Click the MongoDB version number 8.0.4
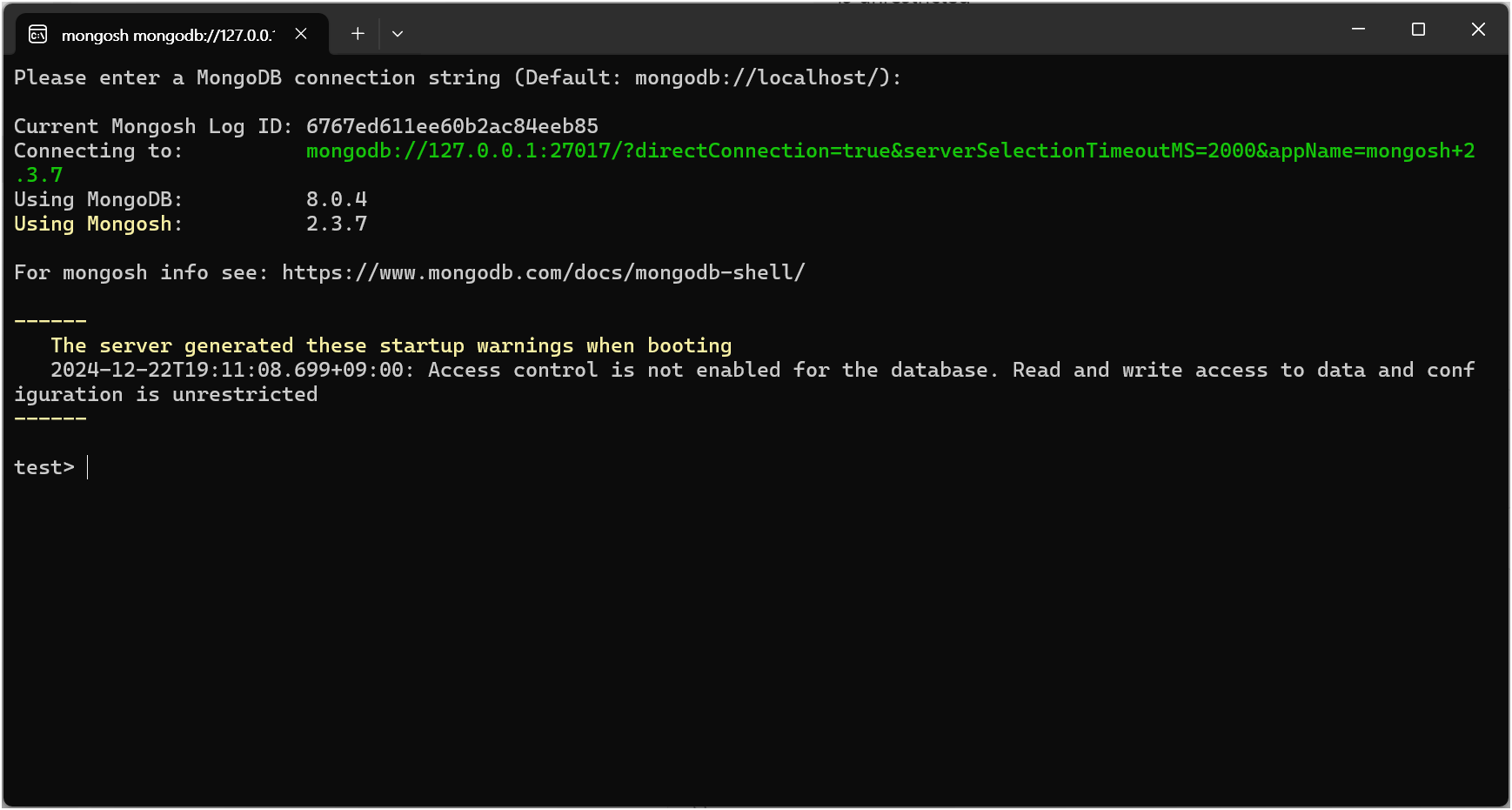 click(x=337, y=199)
